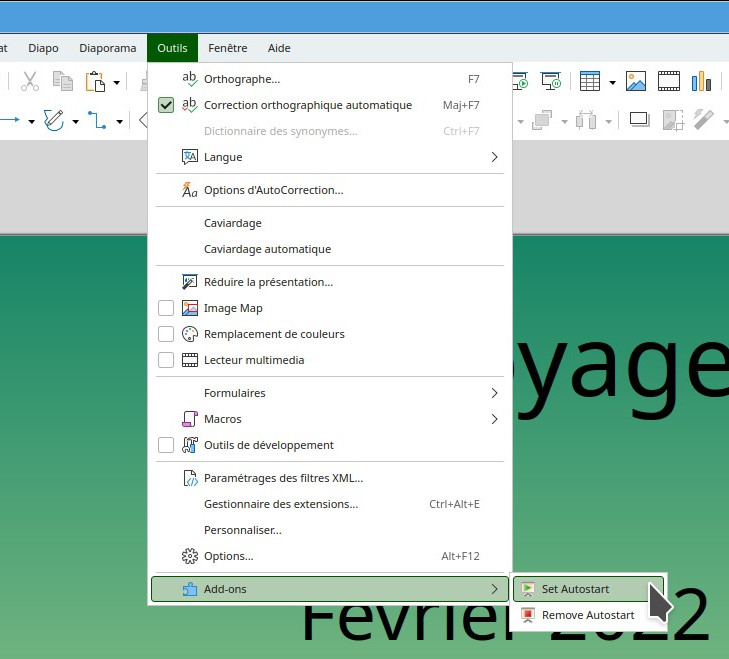Select the Line arrow drawing tool
729x659 pixels.
coord(10,120)
